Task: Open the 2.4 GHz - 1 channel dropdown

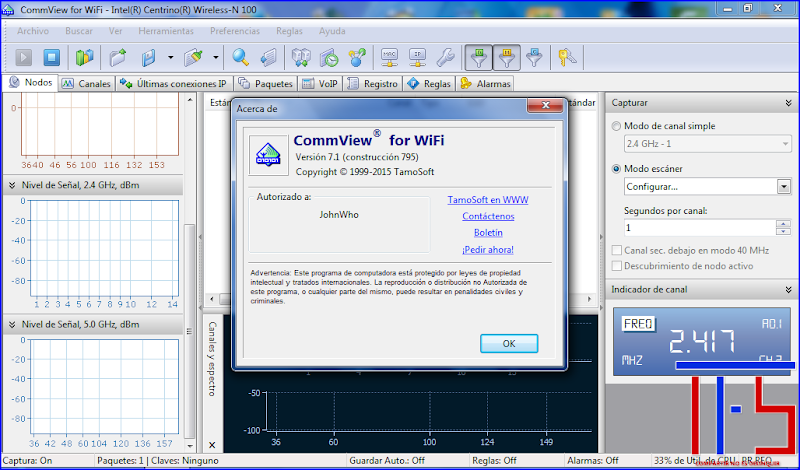Action: pos(708,144)
